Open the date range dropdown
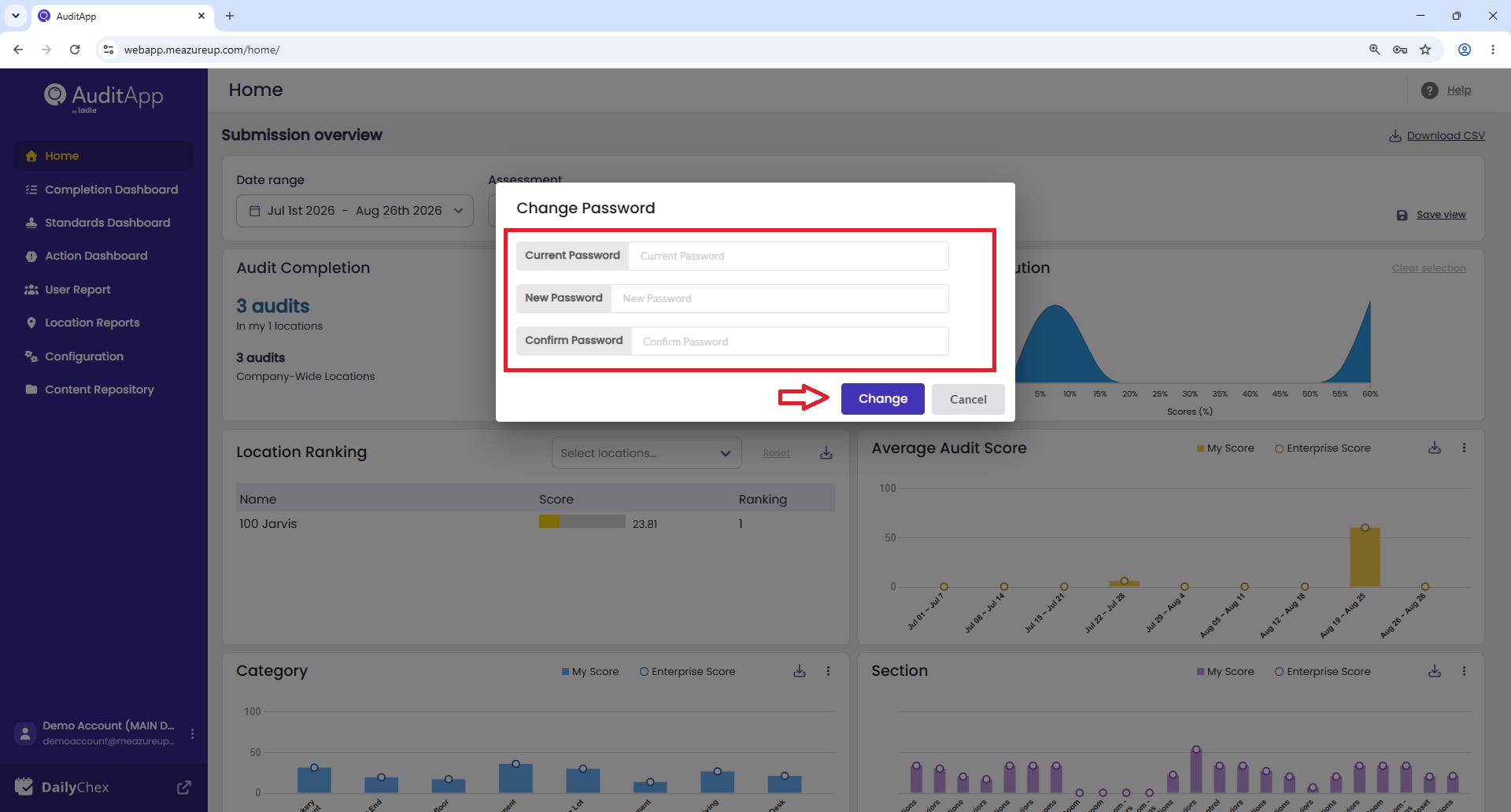This screenshot has width=1511, height=812. pyautogui.click(x=355, y=211)
